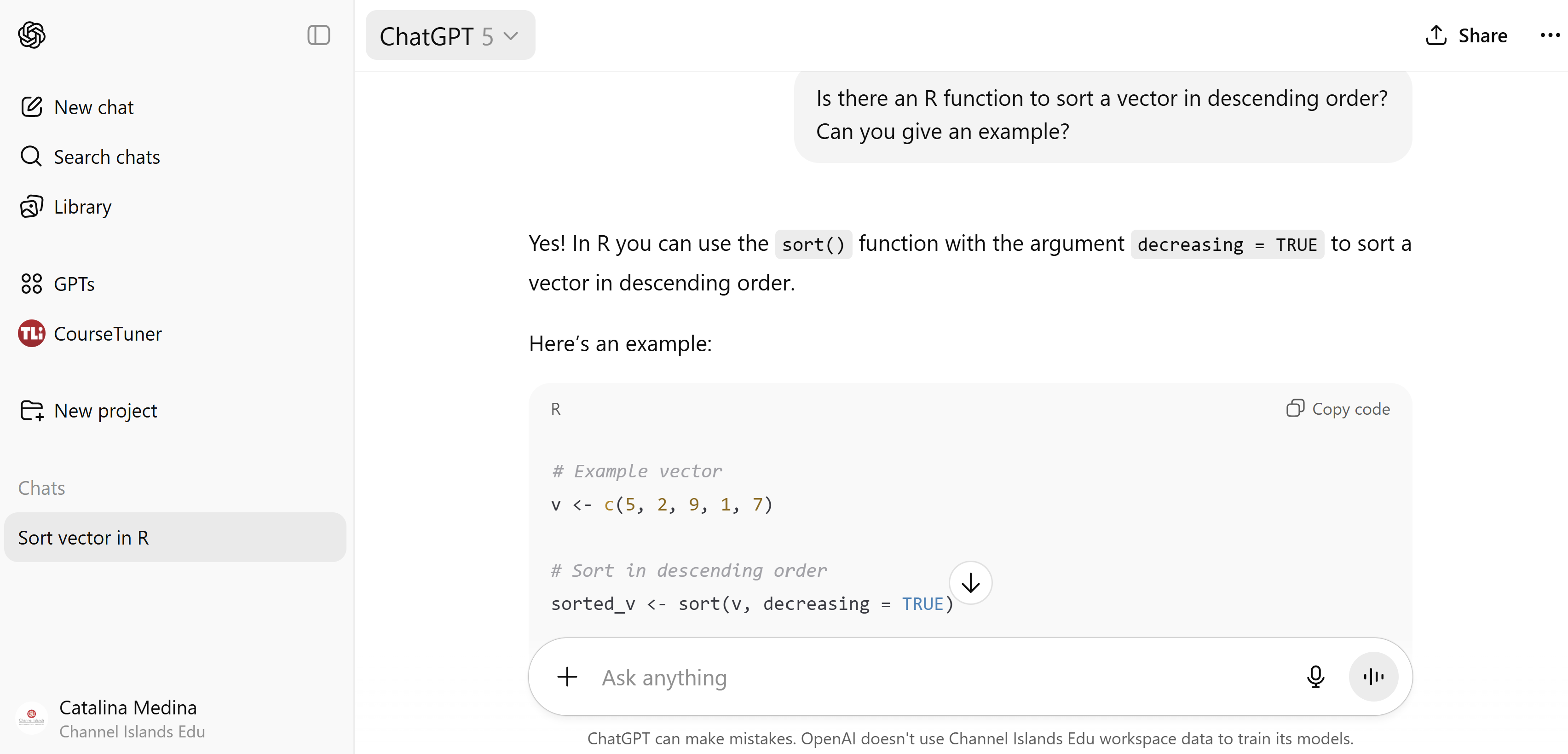This screenshot has width=1568, height=754.
Task: Toggle the sidebar collapse icon
Action: (318, 35)
